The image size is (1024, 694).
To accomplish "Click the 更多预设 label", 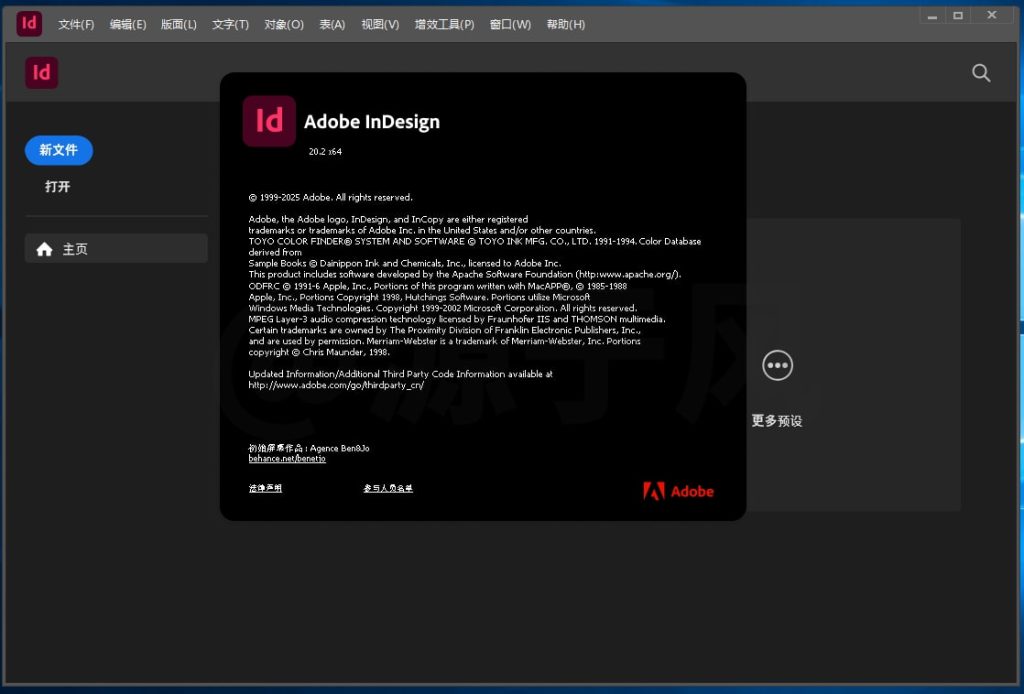I will (776, 420).
